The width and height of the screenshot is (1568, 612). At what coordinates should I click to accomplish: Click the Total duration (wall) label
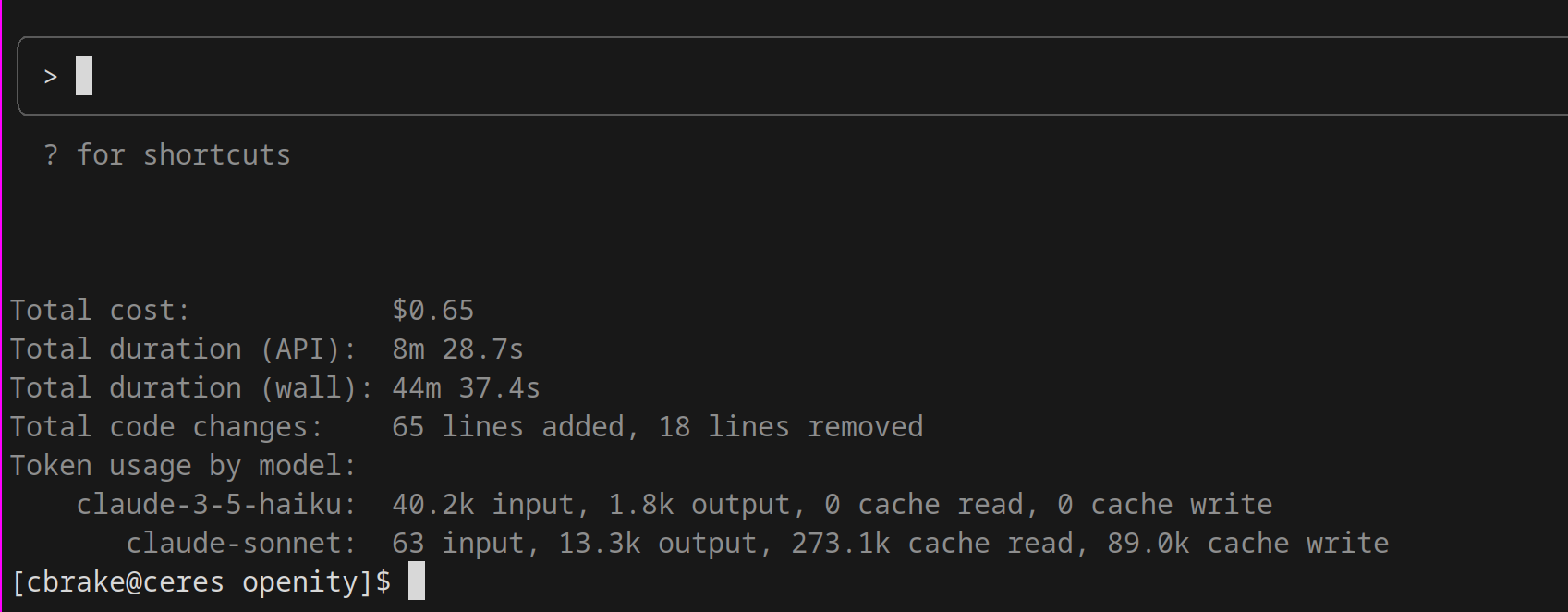(x=191, y=387)
